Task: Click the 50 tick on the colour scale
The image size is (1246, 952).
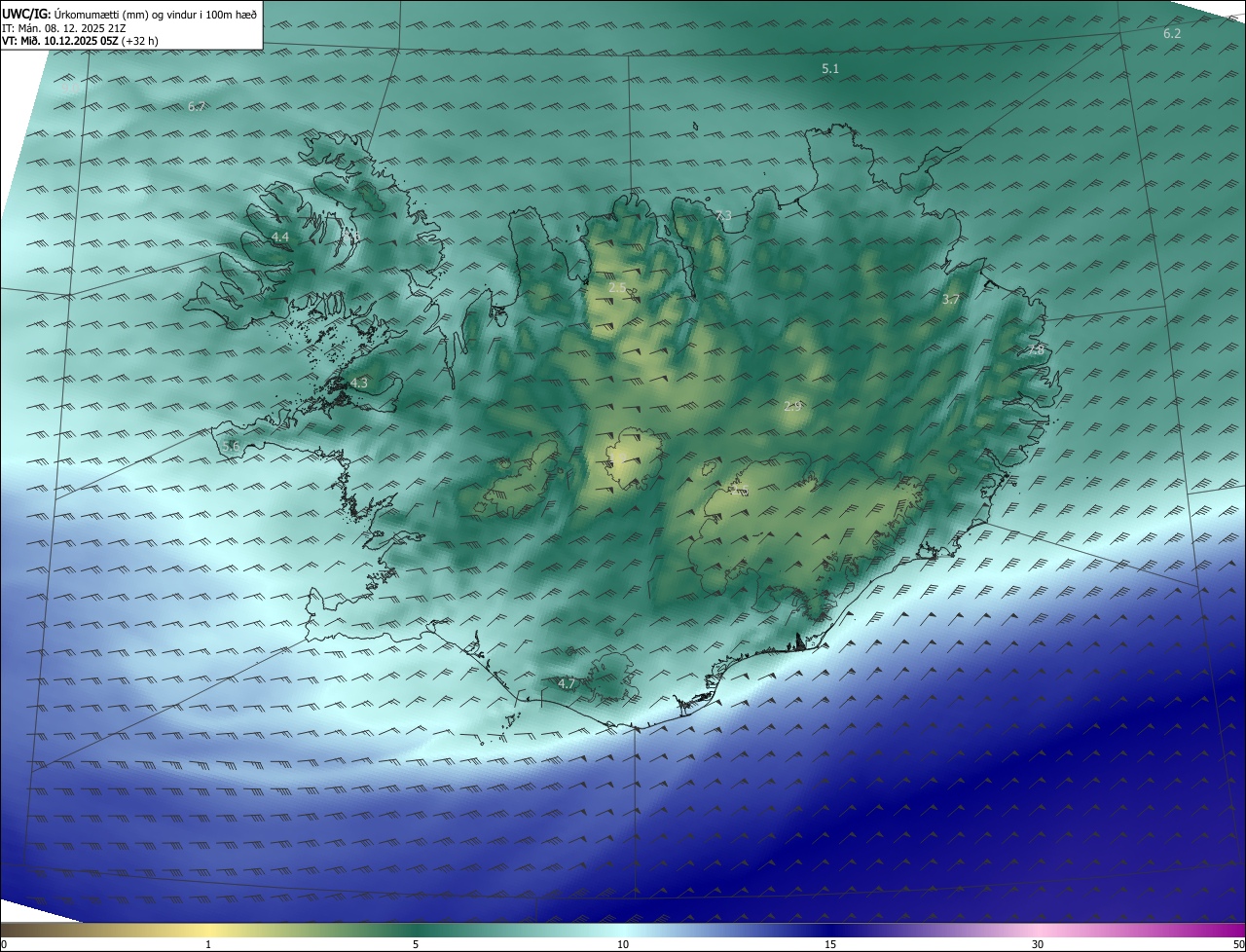Action: click(x=1238, y=944)
